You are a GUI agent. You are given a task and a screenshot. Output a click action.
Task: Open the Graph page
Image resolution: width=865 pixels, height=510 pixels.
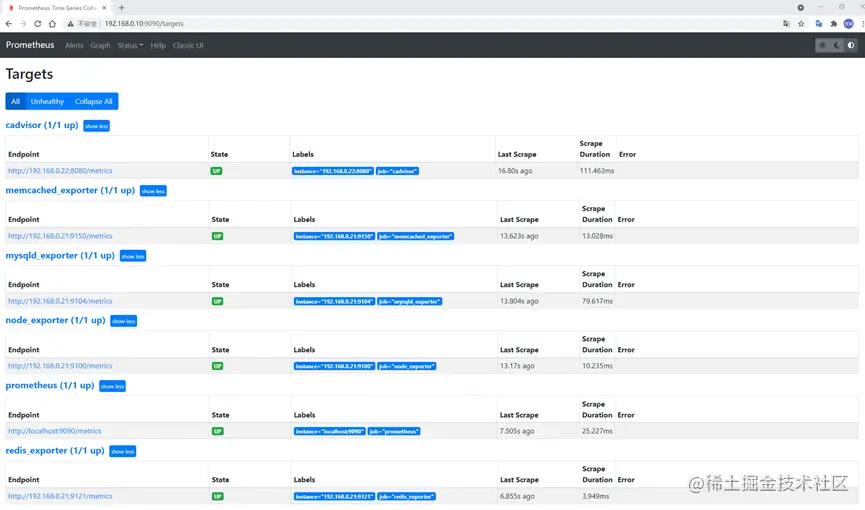click(100, 45)
